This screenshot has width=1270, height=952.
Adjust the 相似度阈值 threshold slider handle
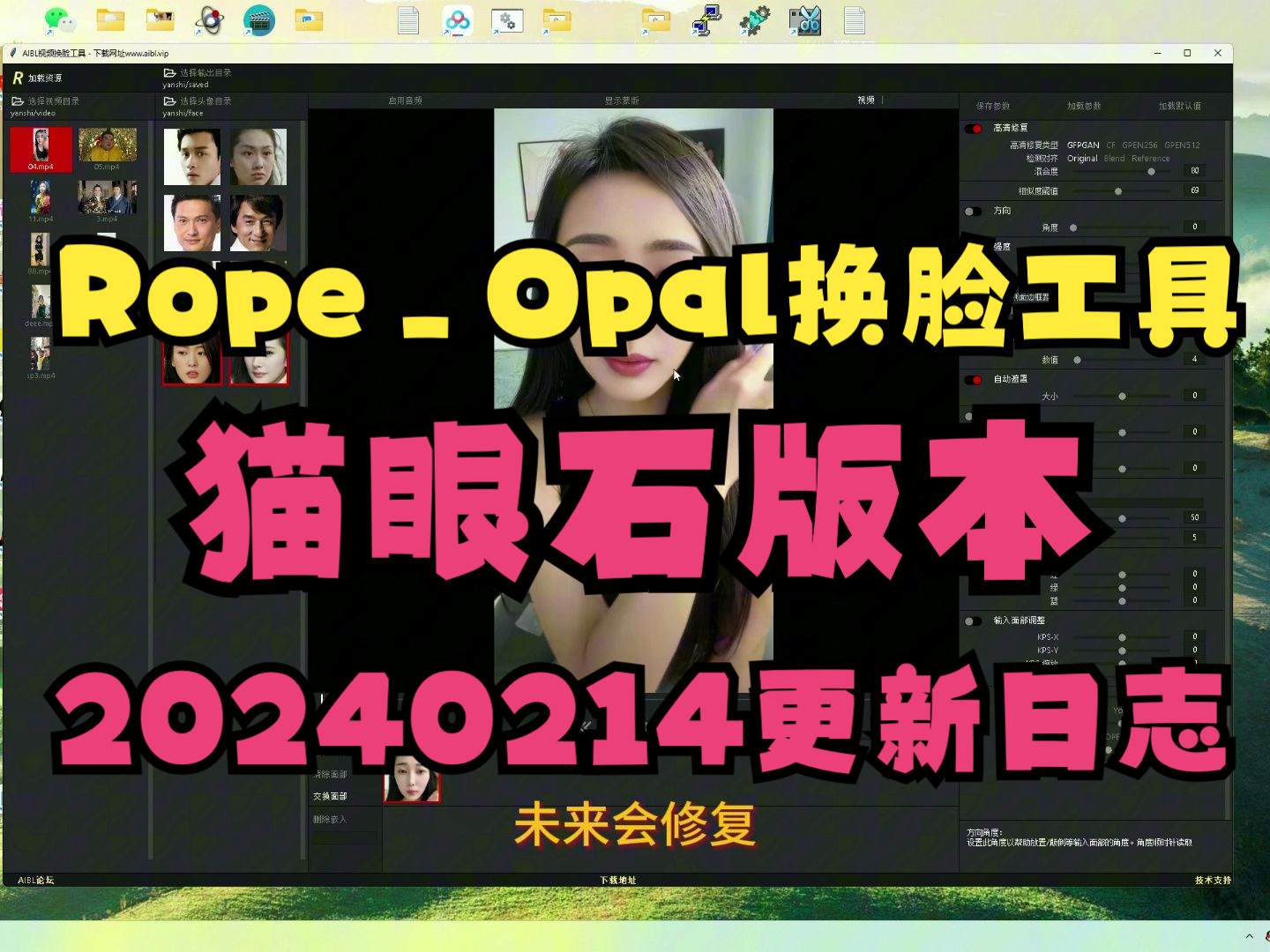click(x=1118, y=191)
